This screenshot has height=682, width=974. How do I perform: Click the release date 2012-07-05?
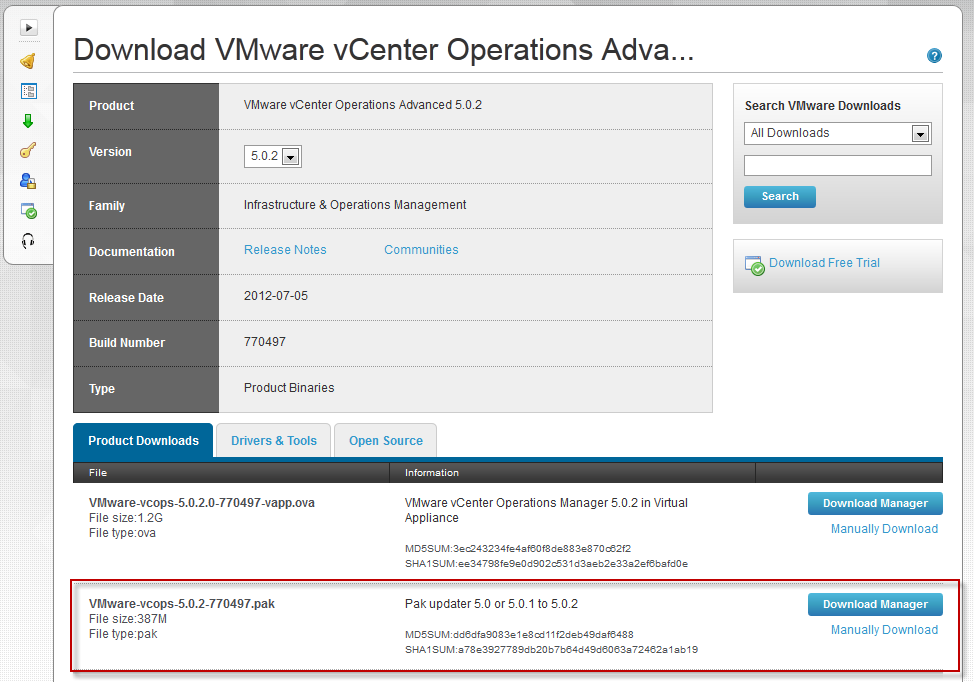tap(276, 296)
